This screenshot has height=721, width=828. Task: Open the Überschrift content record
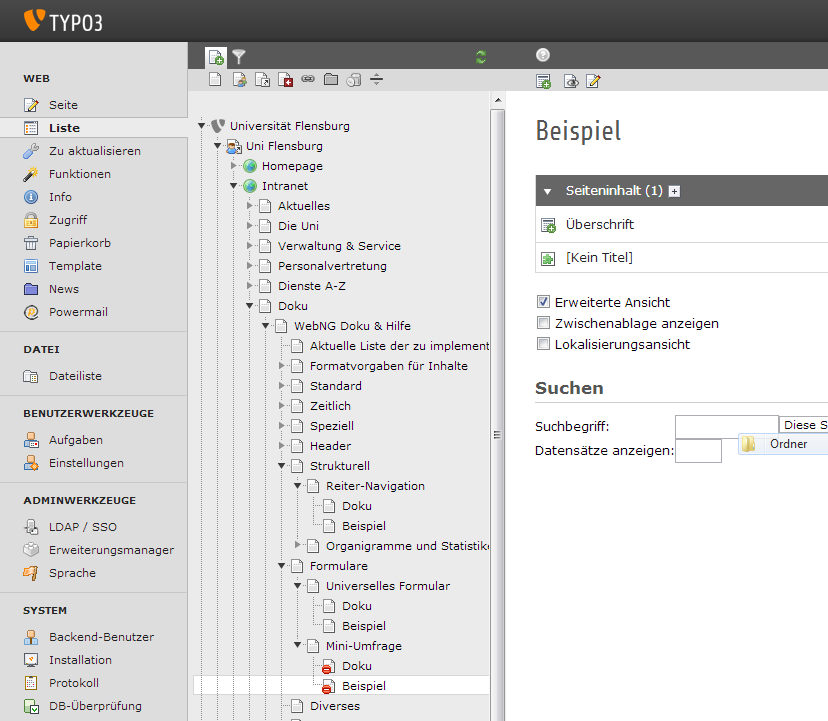pos(600,225)
